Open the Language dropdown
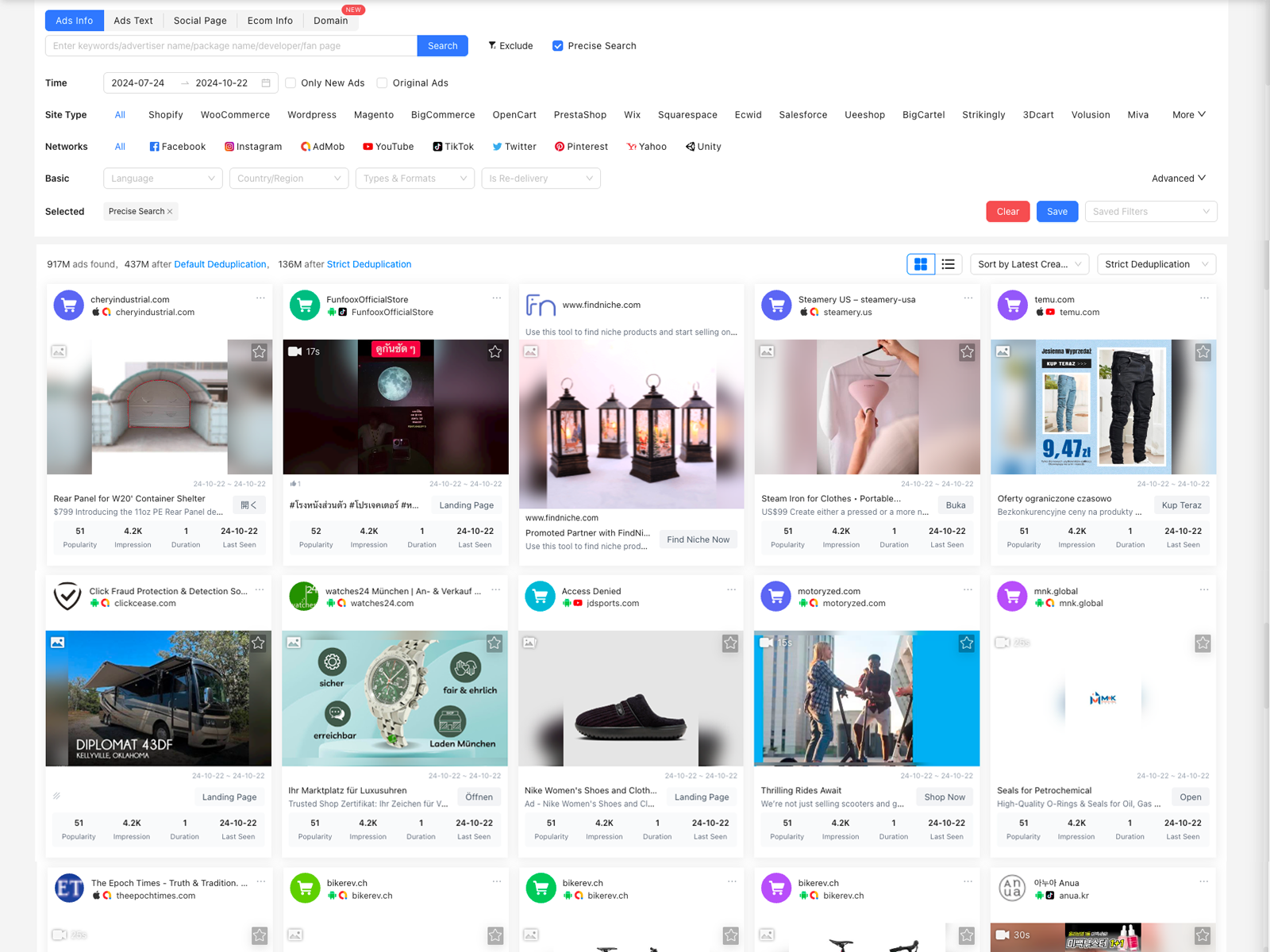The image size is (1270, 952). pyautogui.click(x=163, y=178)
